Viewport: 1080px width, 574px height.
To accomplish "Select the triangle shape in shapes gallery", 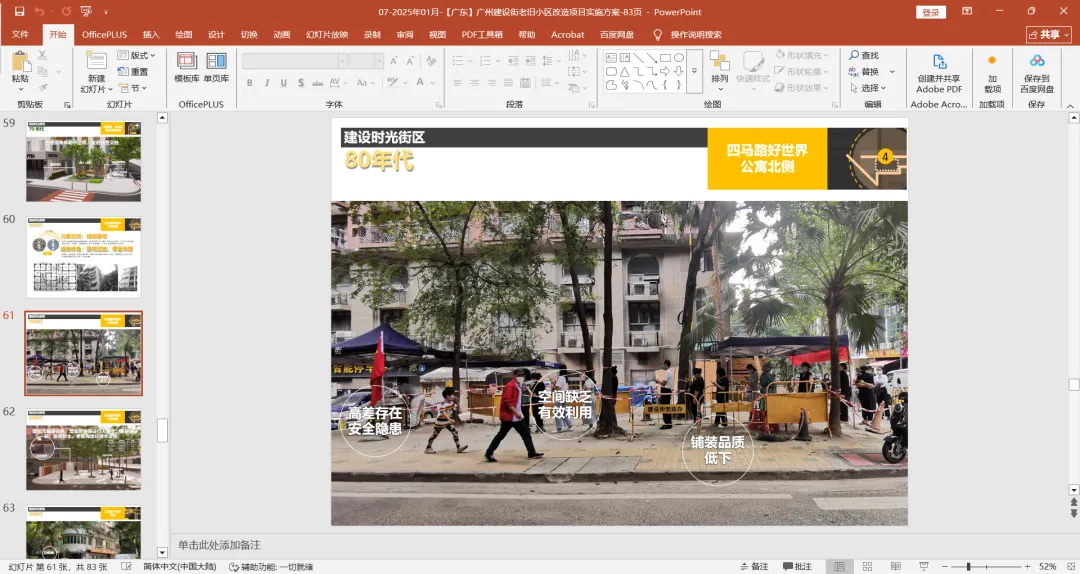I will pyautogui.click(x=624, y=72).
